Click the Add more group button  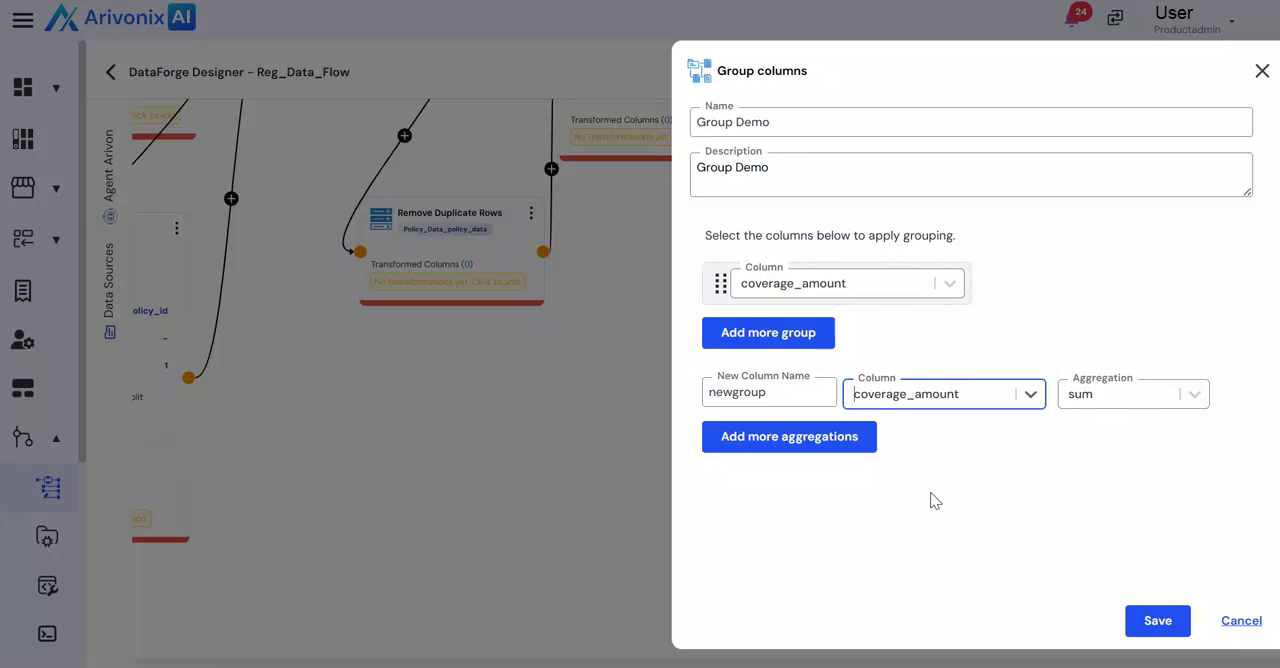pyautogui.click(x=768, y=333)
